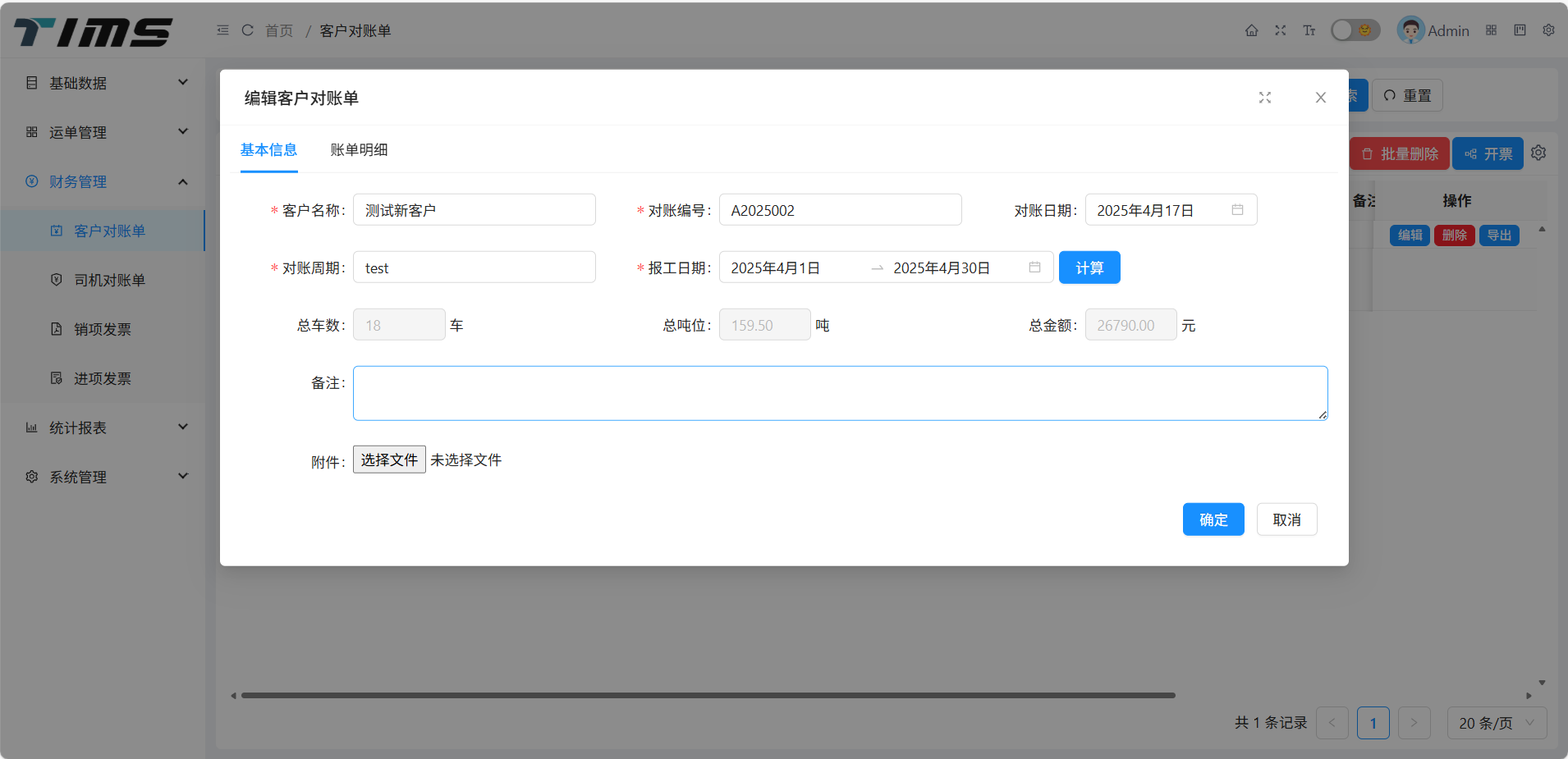Open the settings gear in top right
The image size is (1568, 759).
pos(1548,30)
